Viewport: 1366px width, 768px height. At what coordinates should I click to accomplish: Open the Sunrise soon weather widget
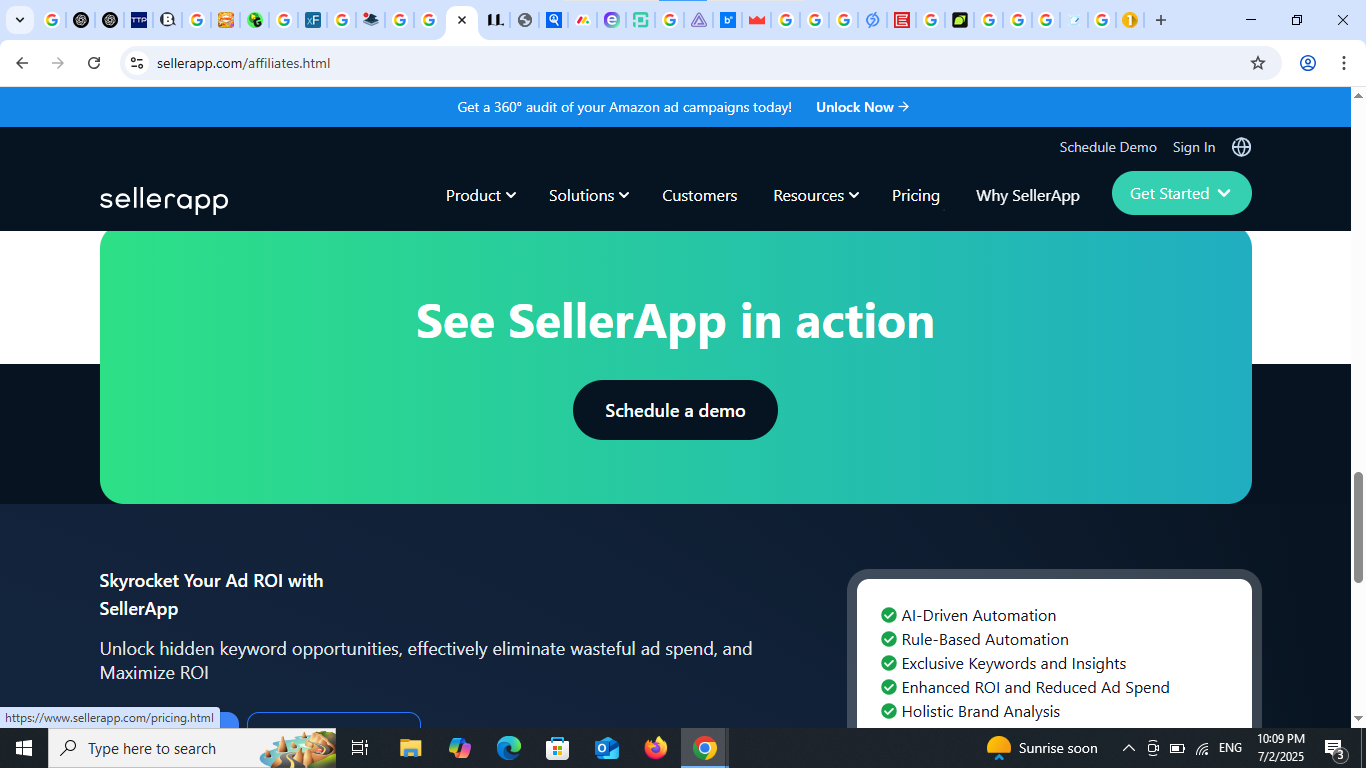coord(1042,748)
